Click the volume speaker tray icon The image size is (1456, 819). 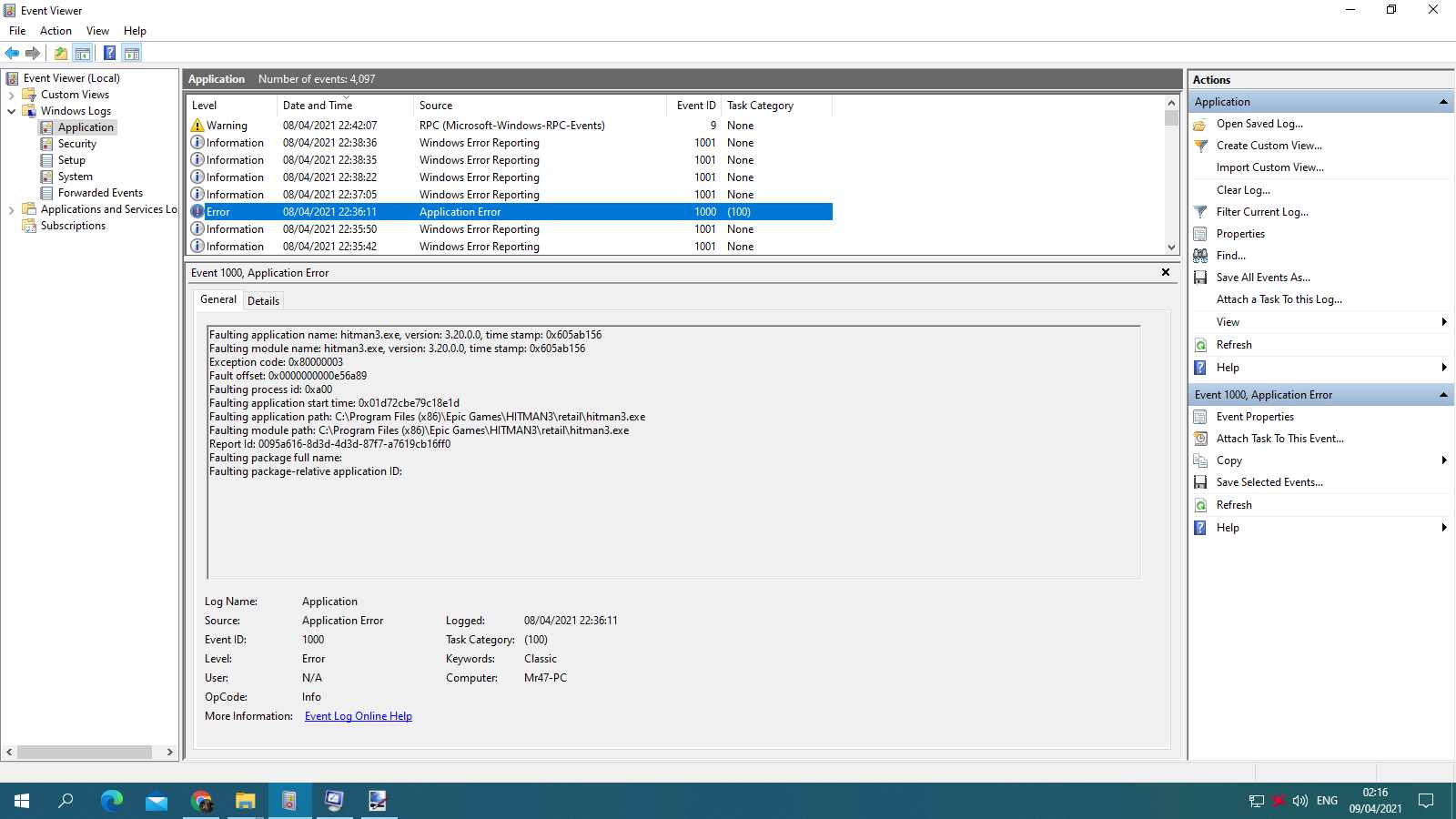point(1299,801)
